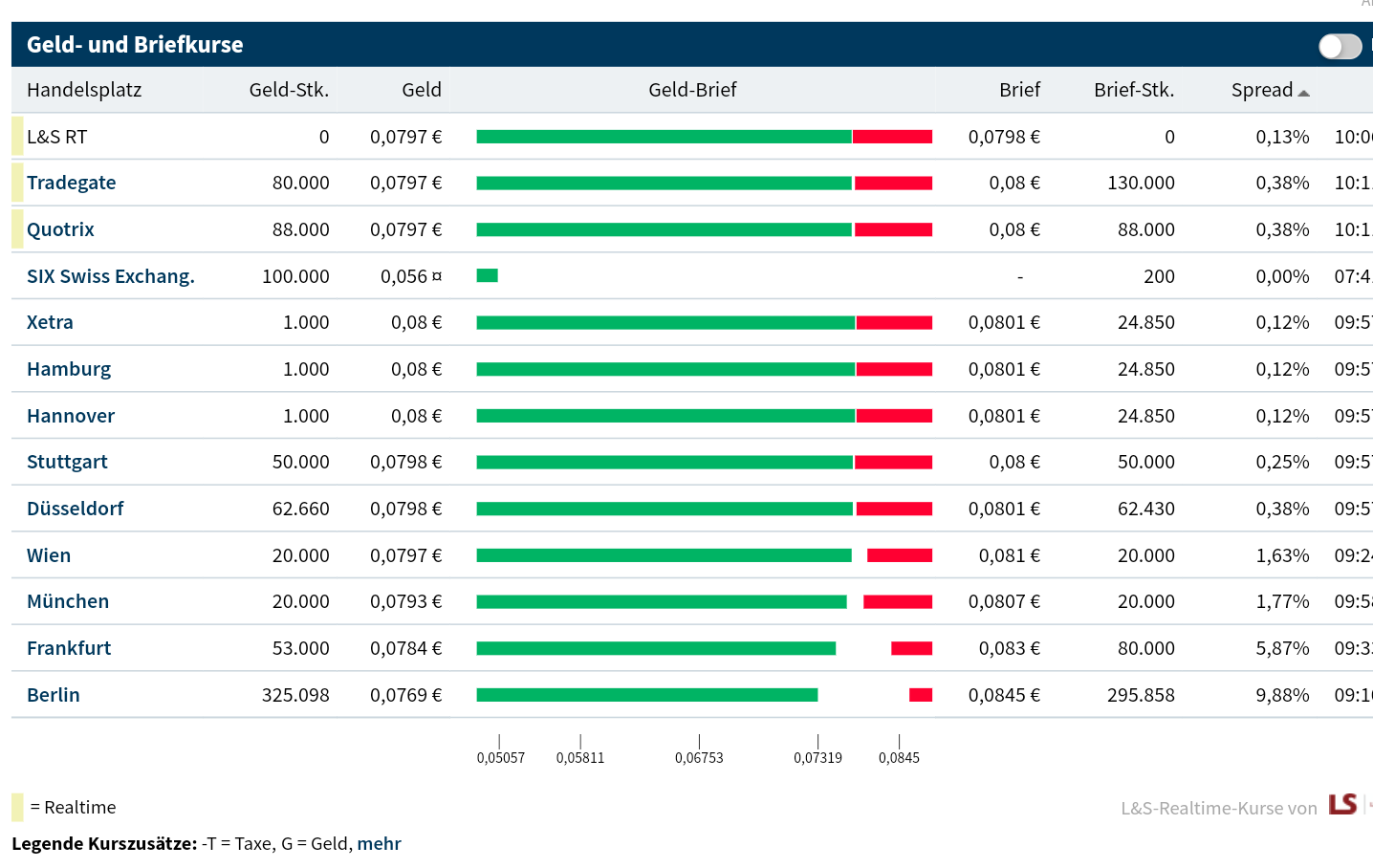The height and width of the screenshot is (868, 1373).
Task: Click the small green bid bar for SIX Swiss Exchang.
Action: pos(488,275)
